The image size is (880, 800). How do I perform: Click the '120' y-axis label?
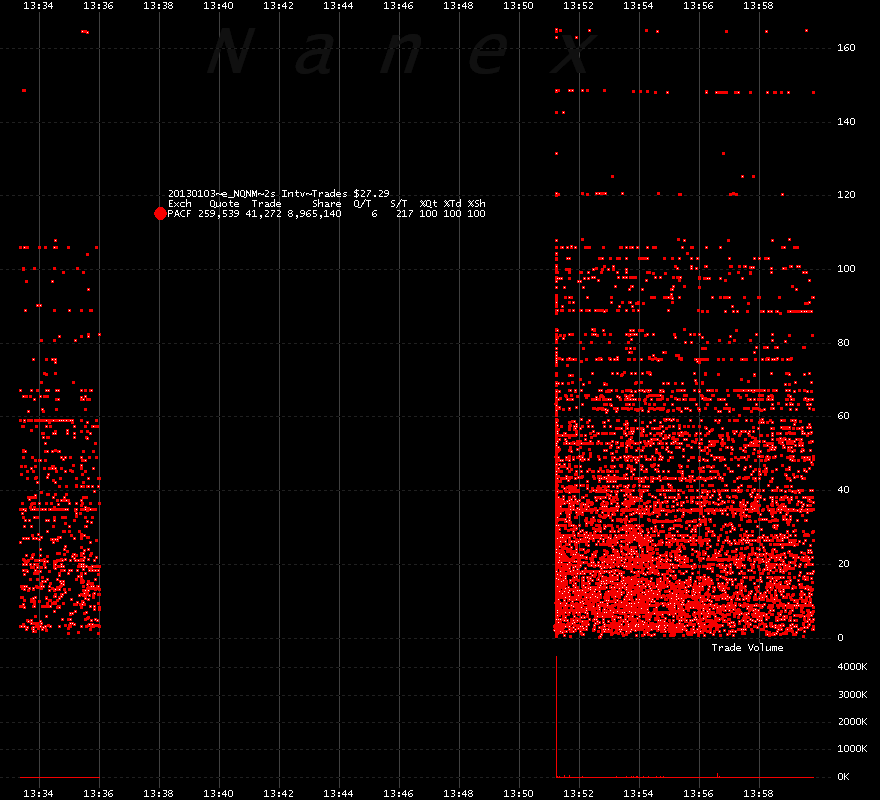[846, 195]
